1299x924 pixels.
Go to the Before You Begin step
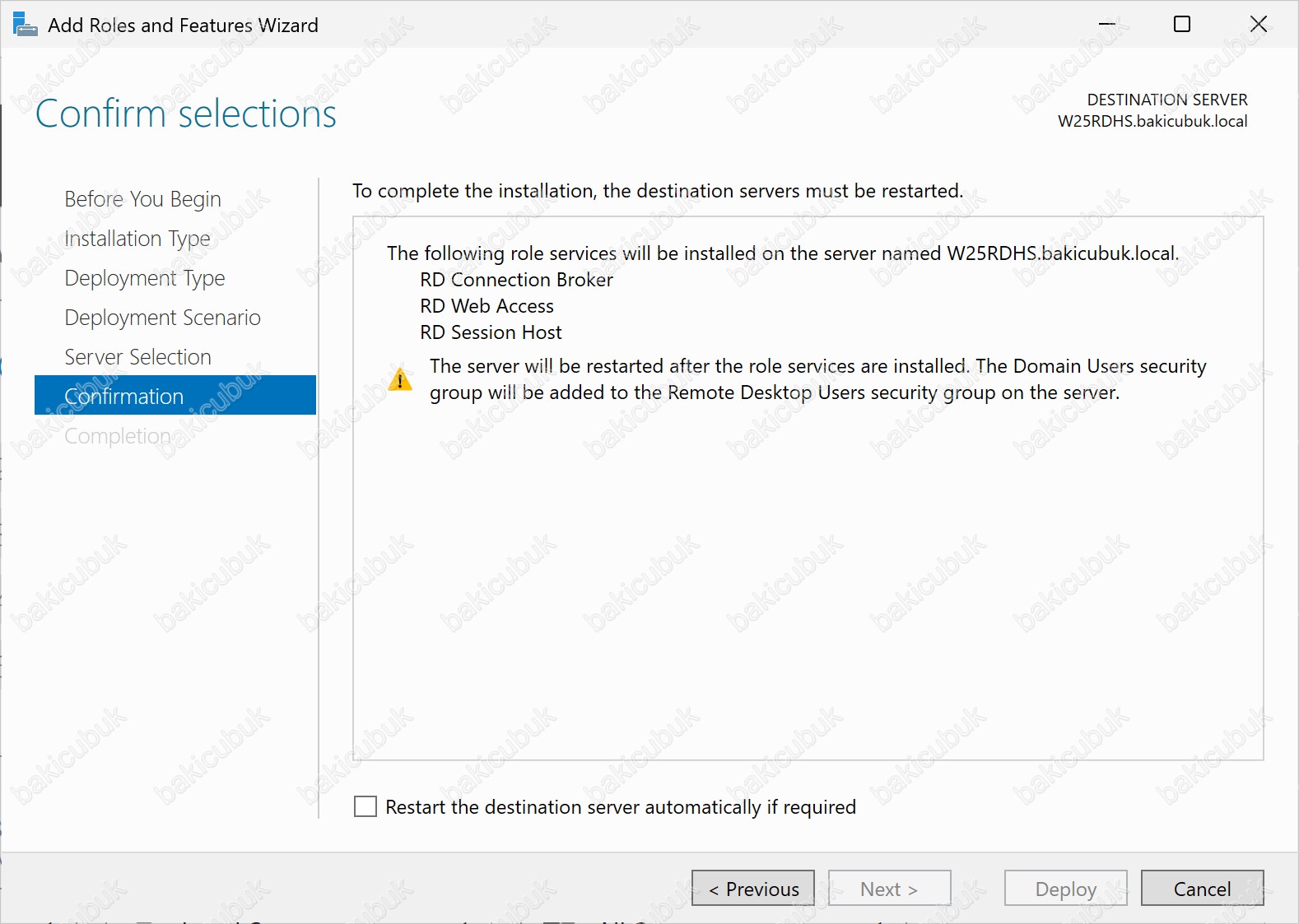(142, 199)
